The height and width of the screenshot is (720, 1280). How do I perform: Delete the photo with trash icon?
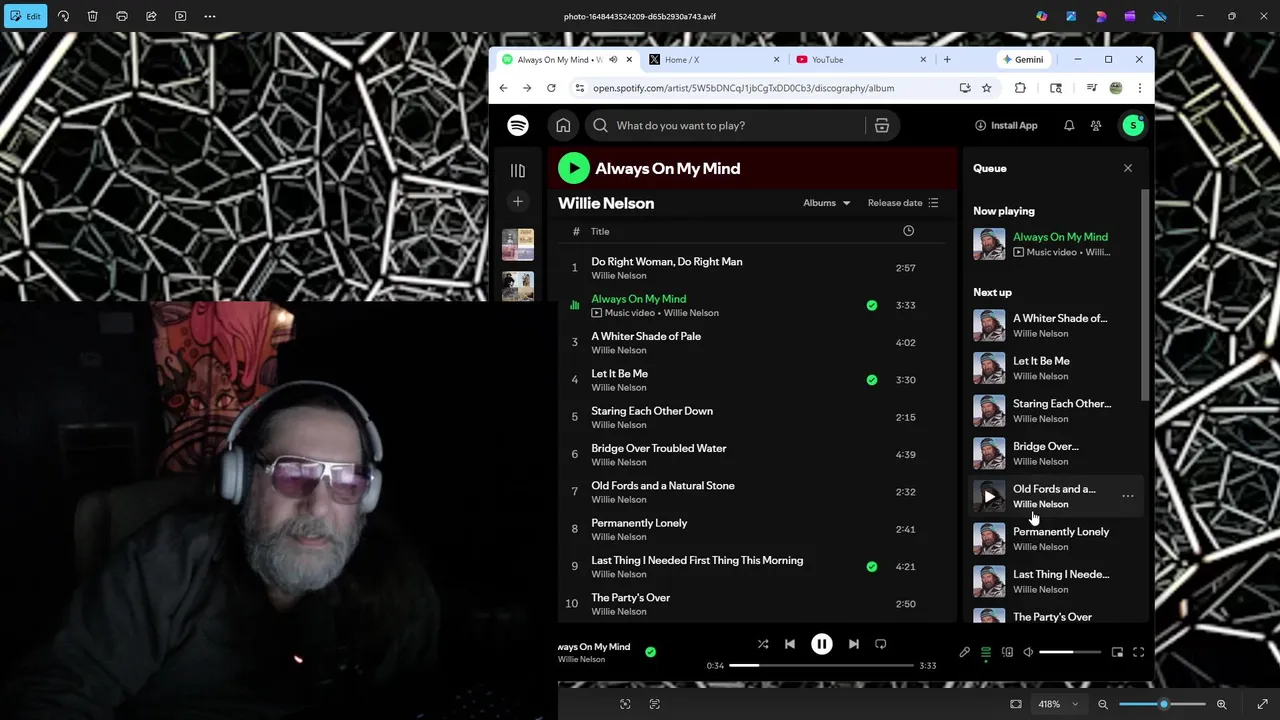click(x=92, y=16)
